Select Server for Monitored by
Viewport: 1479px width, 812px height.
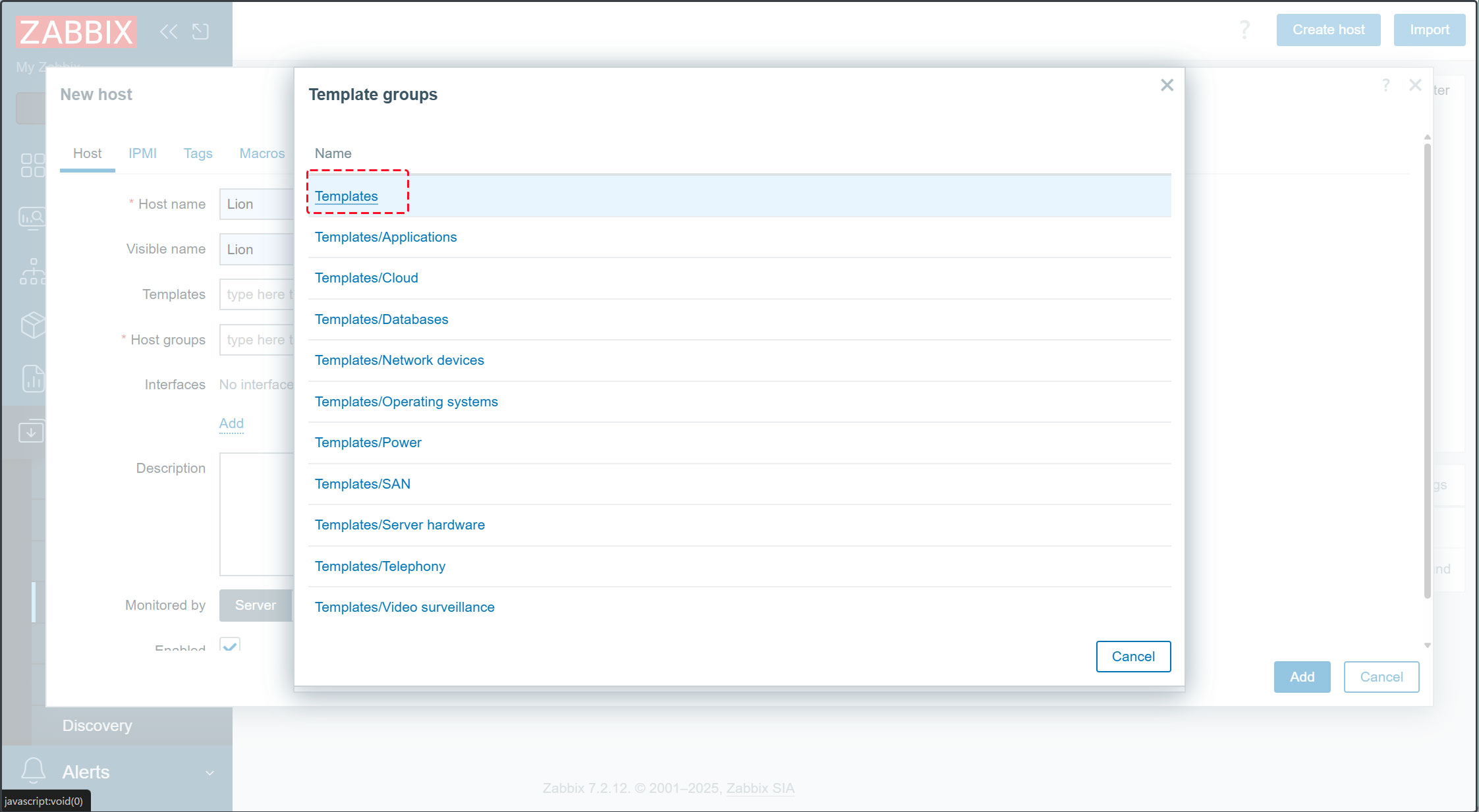click(x=256, y=605)
